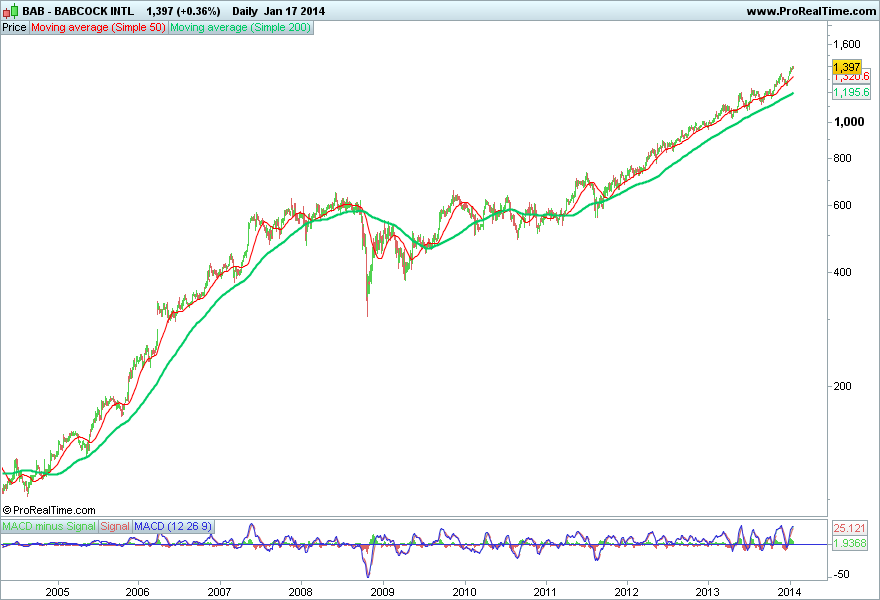Click the -50 MACD axis label

[841, 574]
